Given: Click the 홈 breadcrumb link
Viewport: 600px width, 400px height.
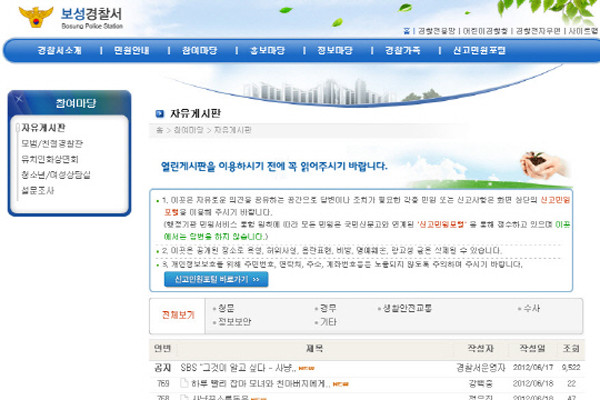Looking at the screenshot, I should point(160,130).
